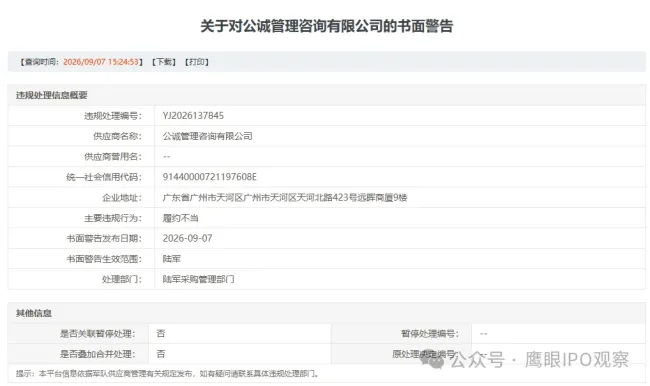This screenshot has height=386, width=650.
Task: Click the 违规处理信息概要 section header
Action: [51, 95]
